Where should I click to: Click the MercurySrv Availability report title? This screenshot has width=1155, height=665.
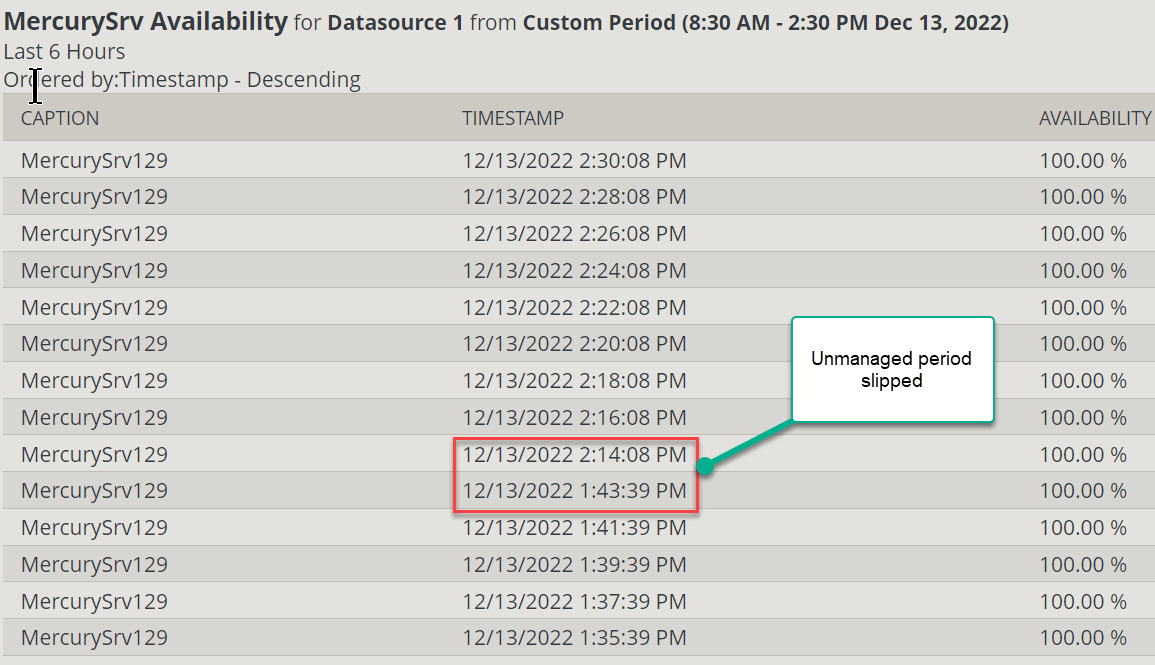[145, 21]
